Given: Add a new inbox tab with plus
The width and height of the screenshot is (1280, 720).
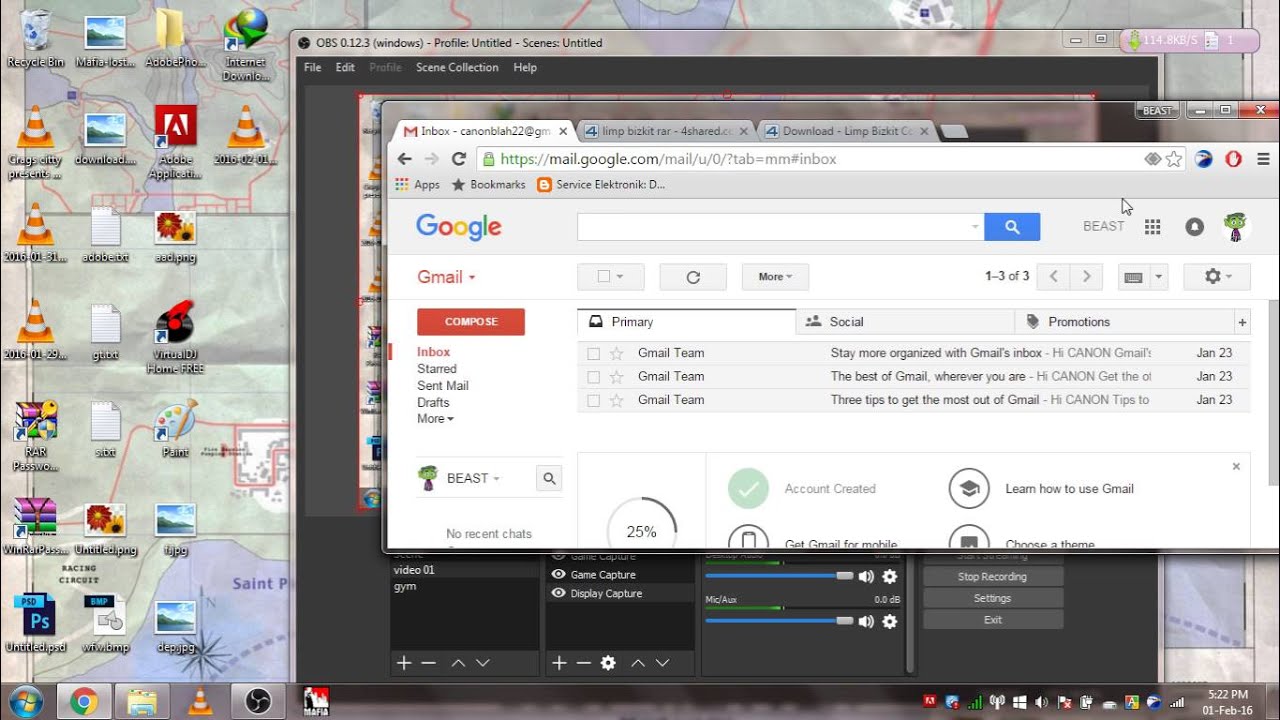Looking at the screenshot, I should (1242, 322).
